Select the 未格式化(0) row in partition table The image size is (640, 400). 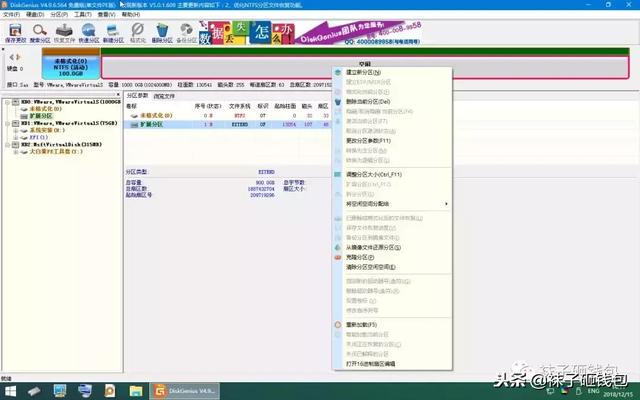click(229, 116)
